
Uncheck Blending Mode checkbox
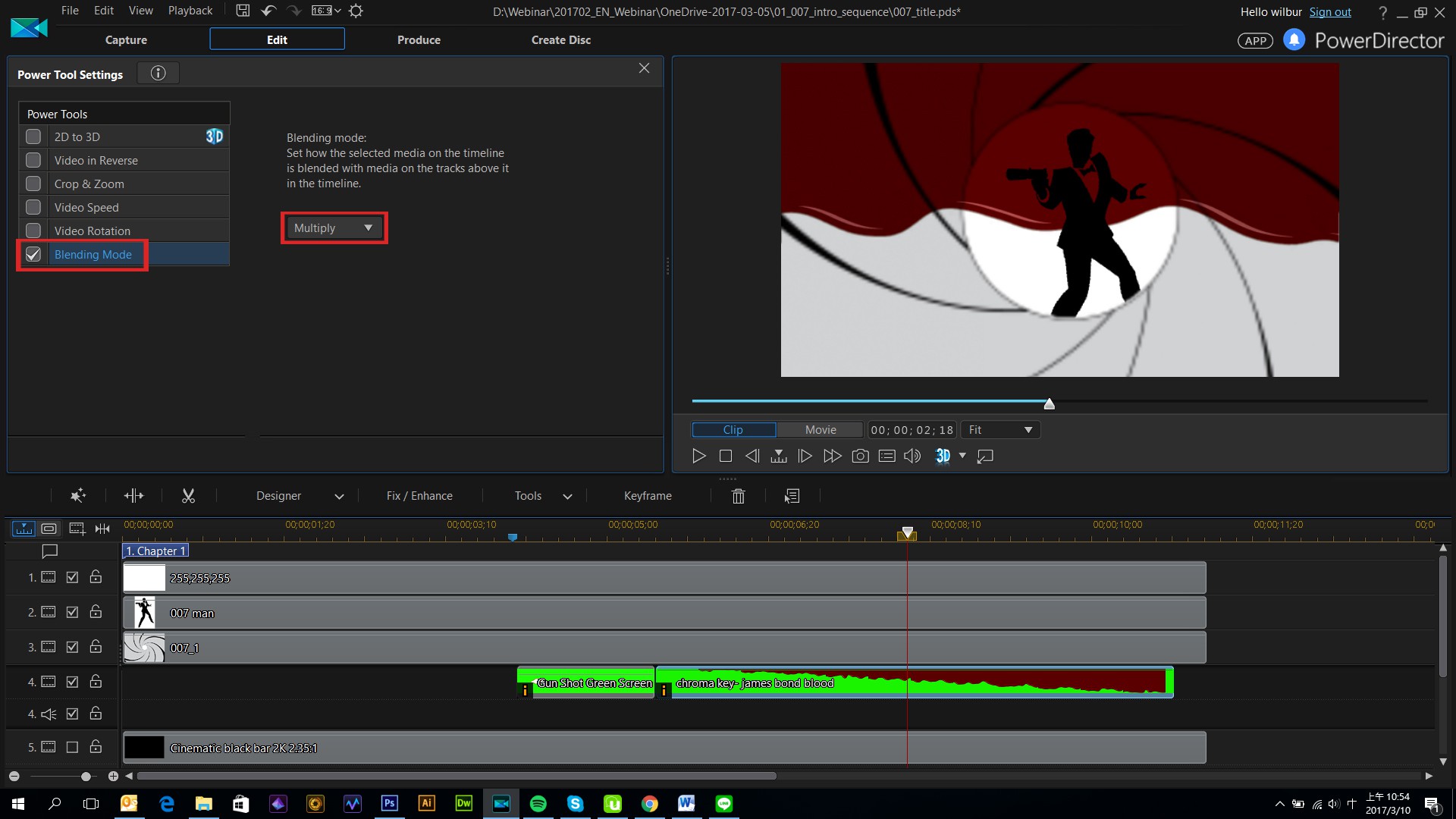tap(33, 254)
